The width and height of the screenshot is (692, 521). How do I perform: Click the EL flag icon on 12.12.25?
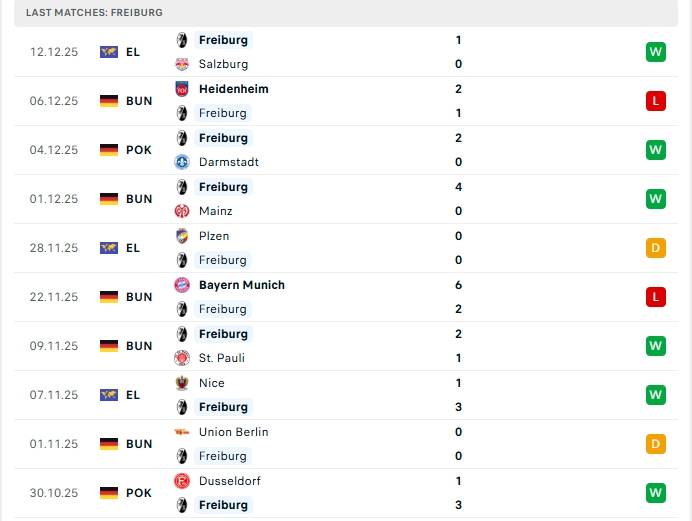coord(109,52)
